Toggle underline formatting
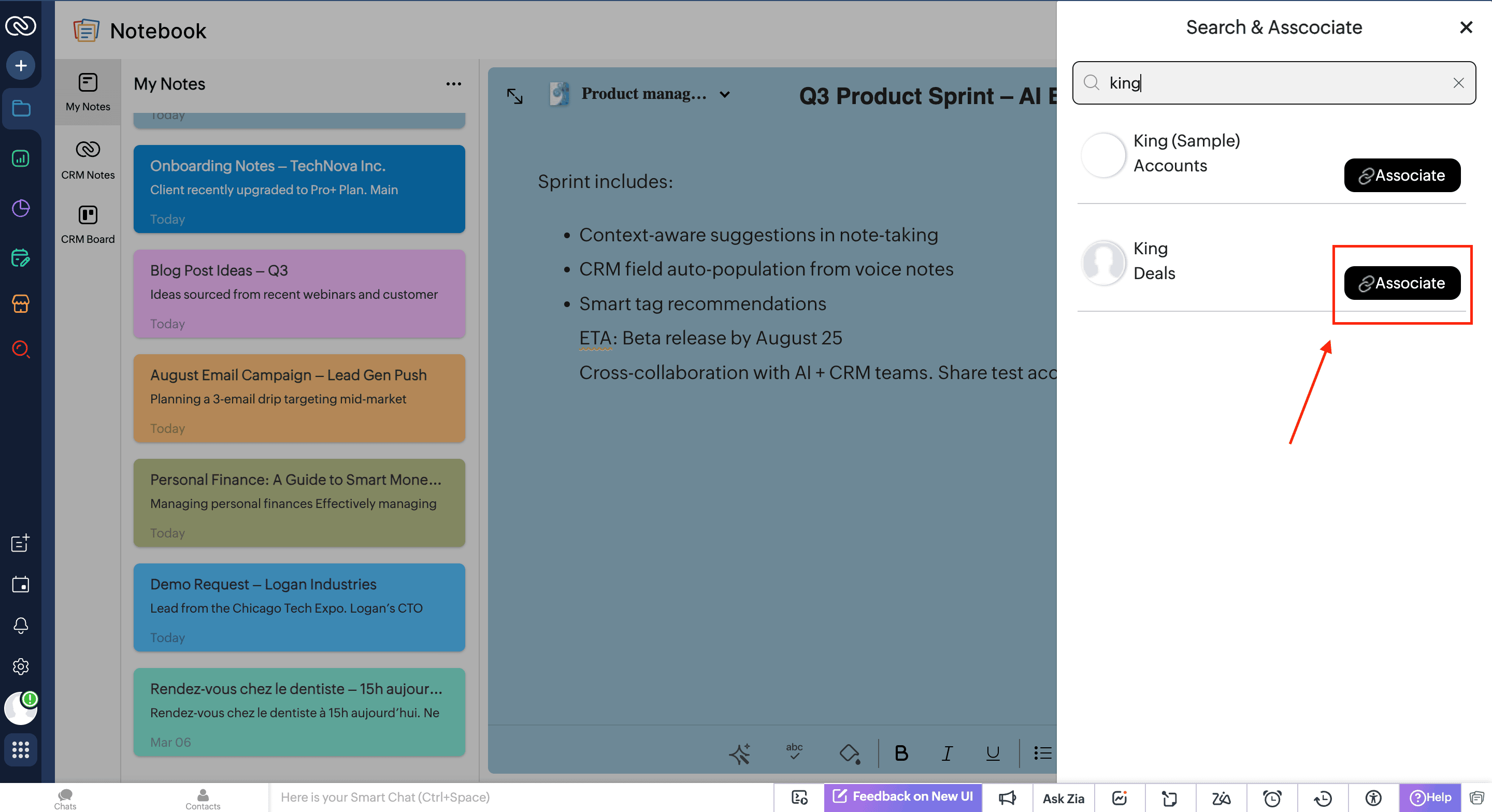Viewport: 1492px width, 812px height. (x=992, y=753)
